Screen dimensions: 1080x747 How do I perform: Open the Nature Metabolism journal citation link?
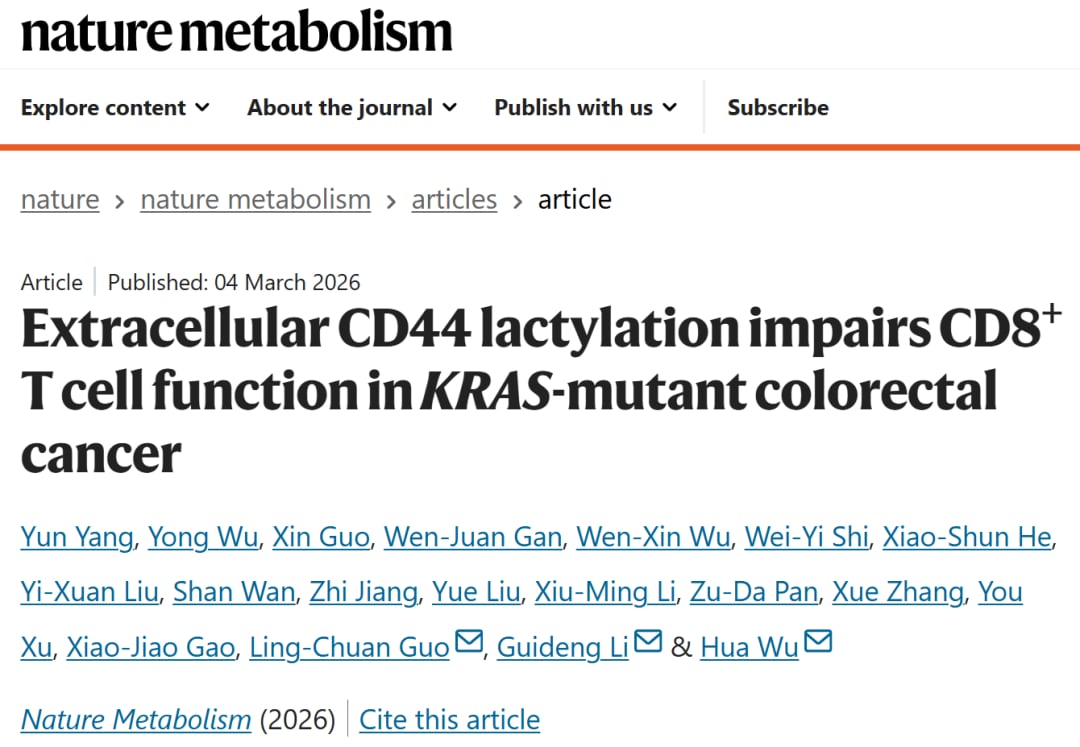point(136,720)
